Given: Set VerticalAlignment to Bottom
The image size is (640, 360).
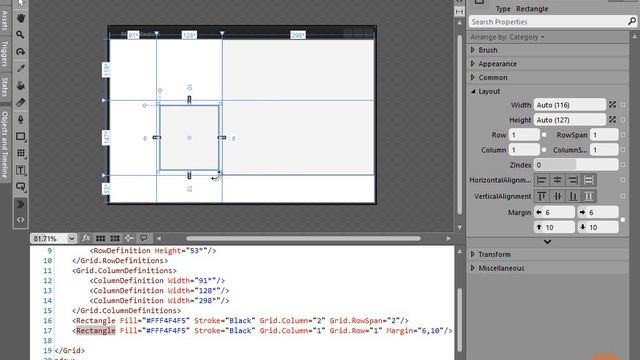Looking at the screenshot, I should (573, 196).
